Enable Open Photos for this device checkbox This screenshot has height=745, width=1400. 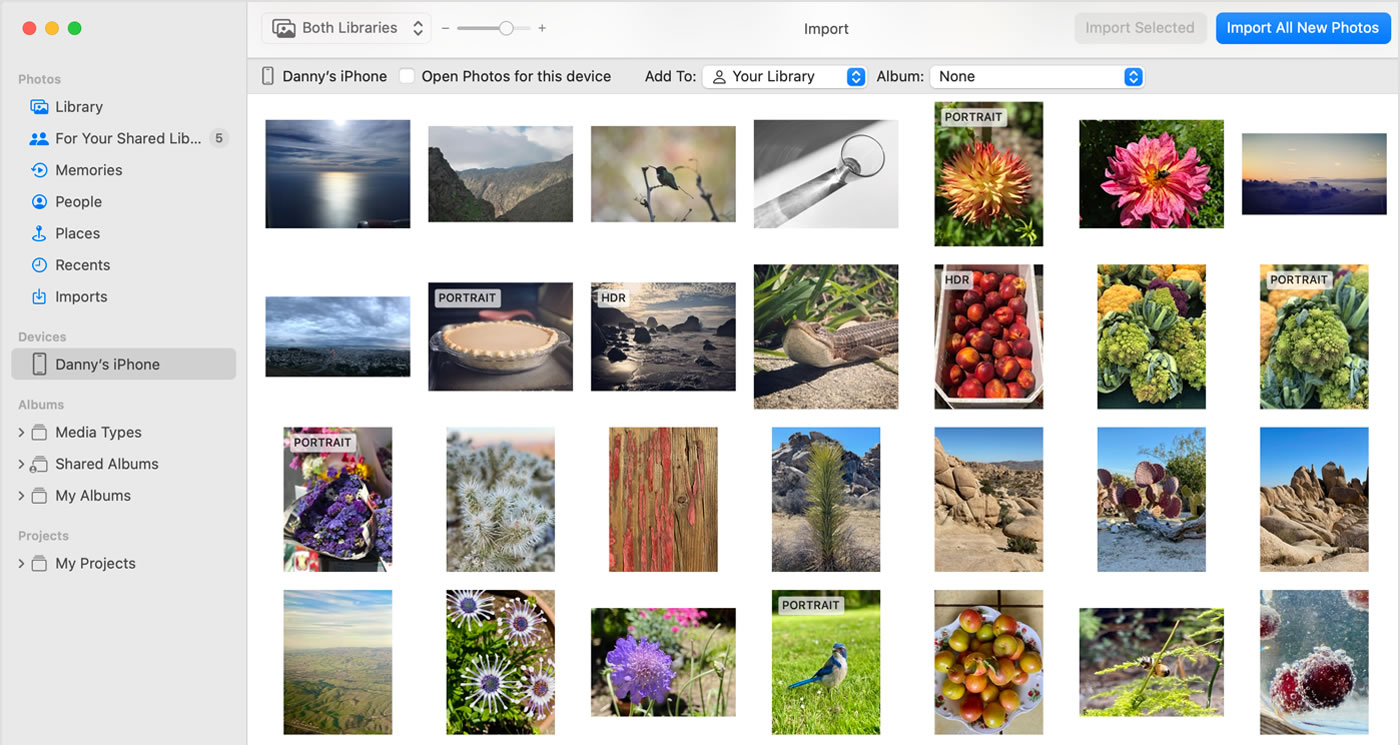point(407,76)
